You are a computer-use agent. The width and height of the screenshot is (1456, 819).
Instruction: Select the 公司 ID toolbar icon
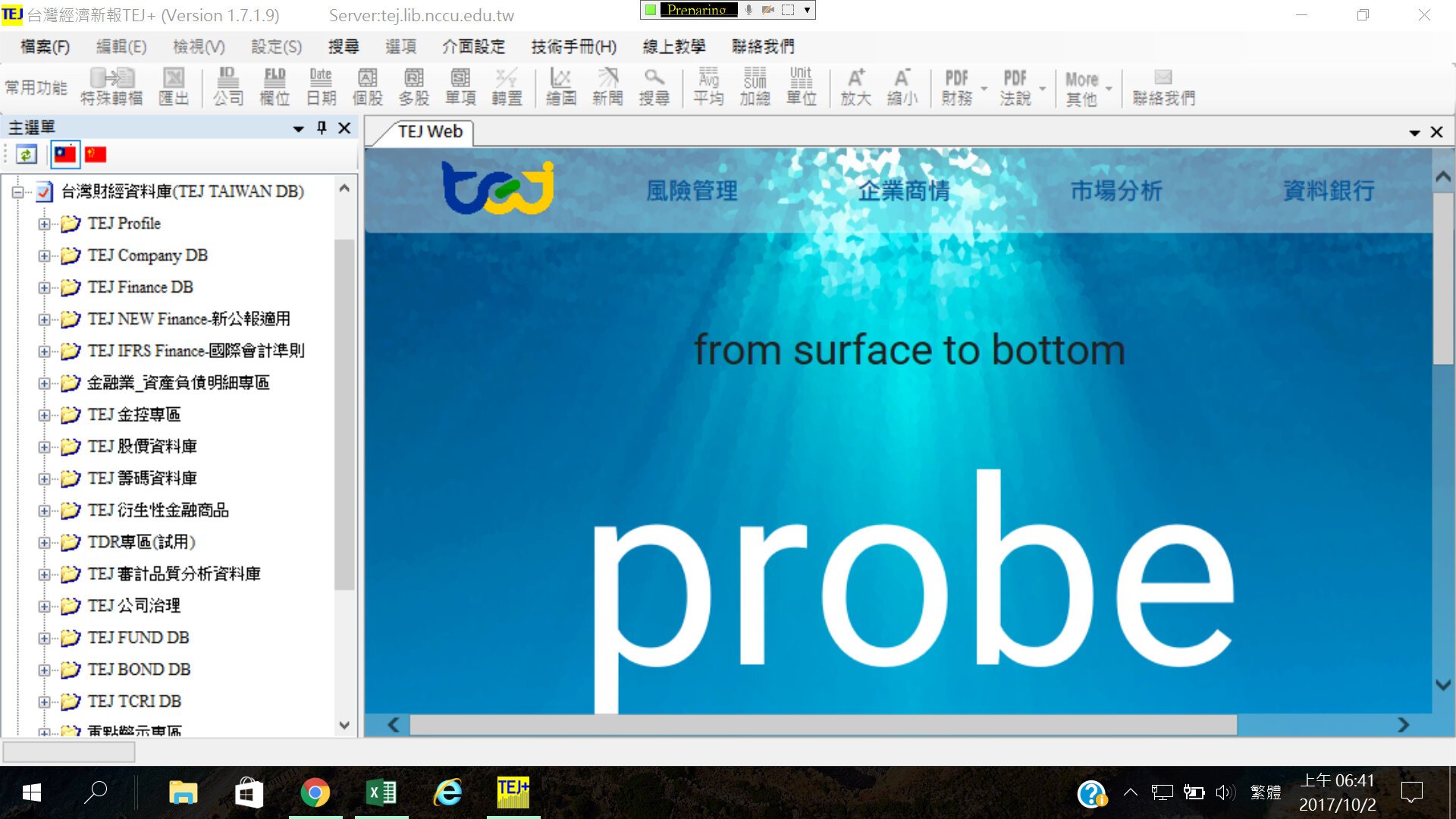[227, 86]
